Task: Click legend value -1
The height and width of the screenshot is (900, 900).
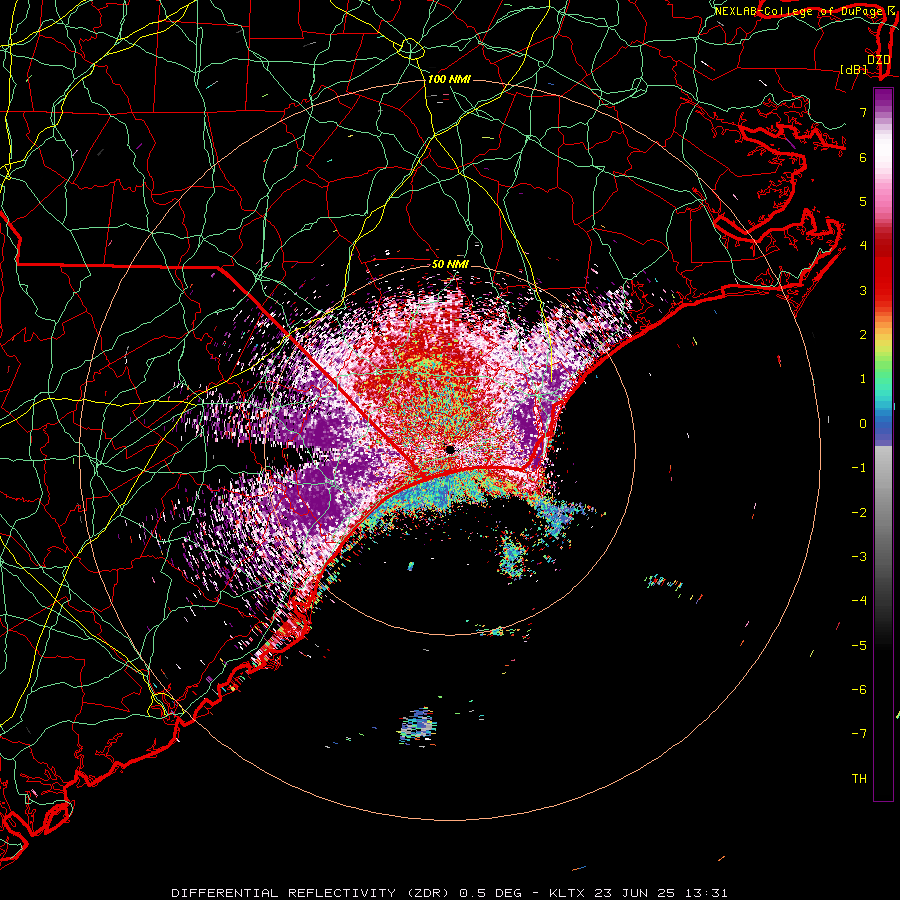Action: [x=859, y=468]
